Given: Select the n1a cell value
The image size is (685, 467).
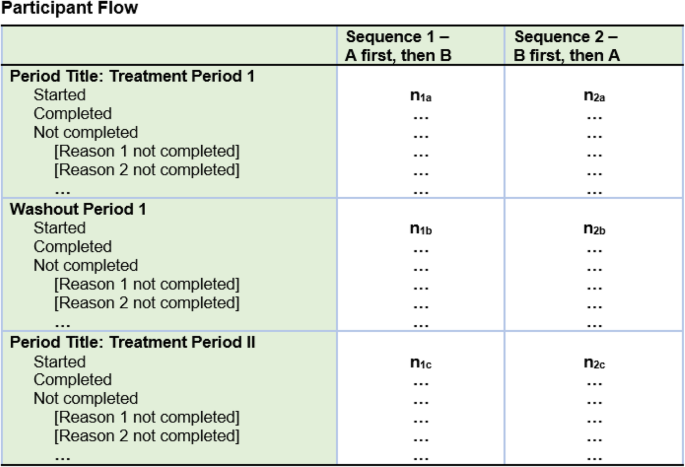Looking at the screenshot, I should point(422,96).
